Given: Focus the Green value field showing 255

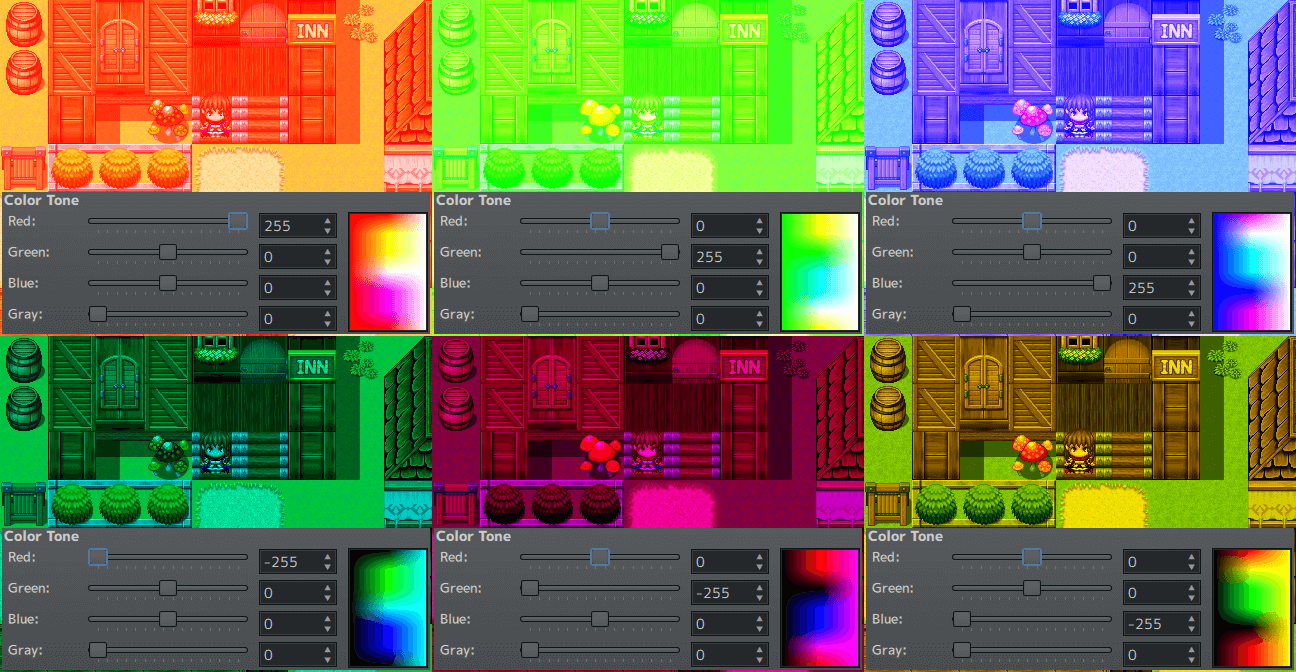Looking at the screenshot, I should (729, 257).
